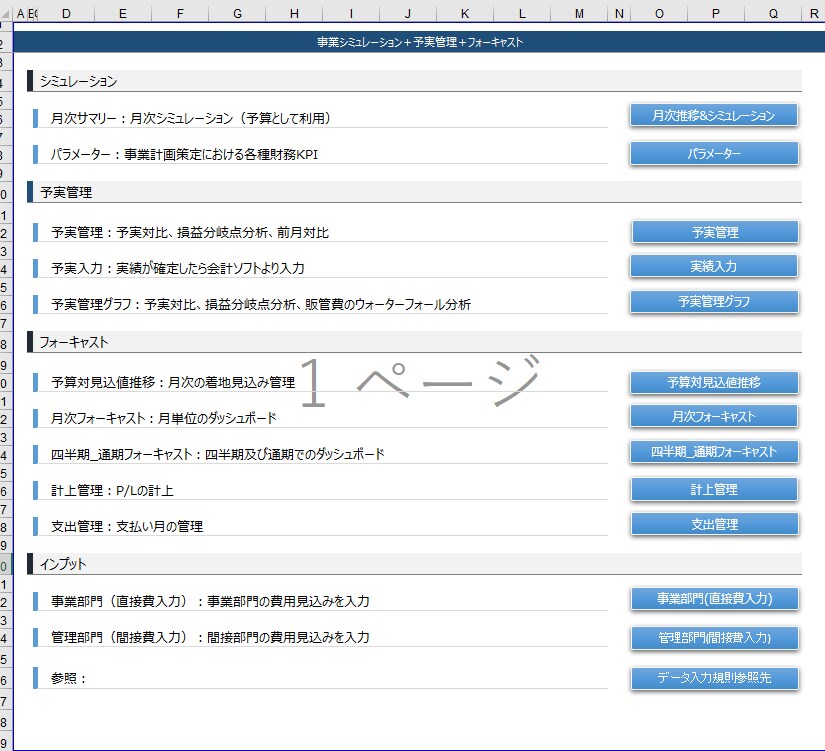Click the 四半期_通期フォーキャスト button

714,452
